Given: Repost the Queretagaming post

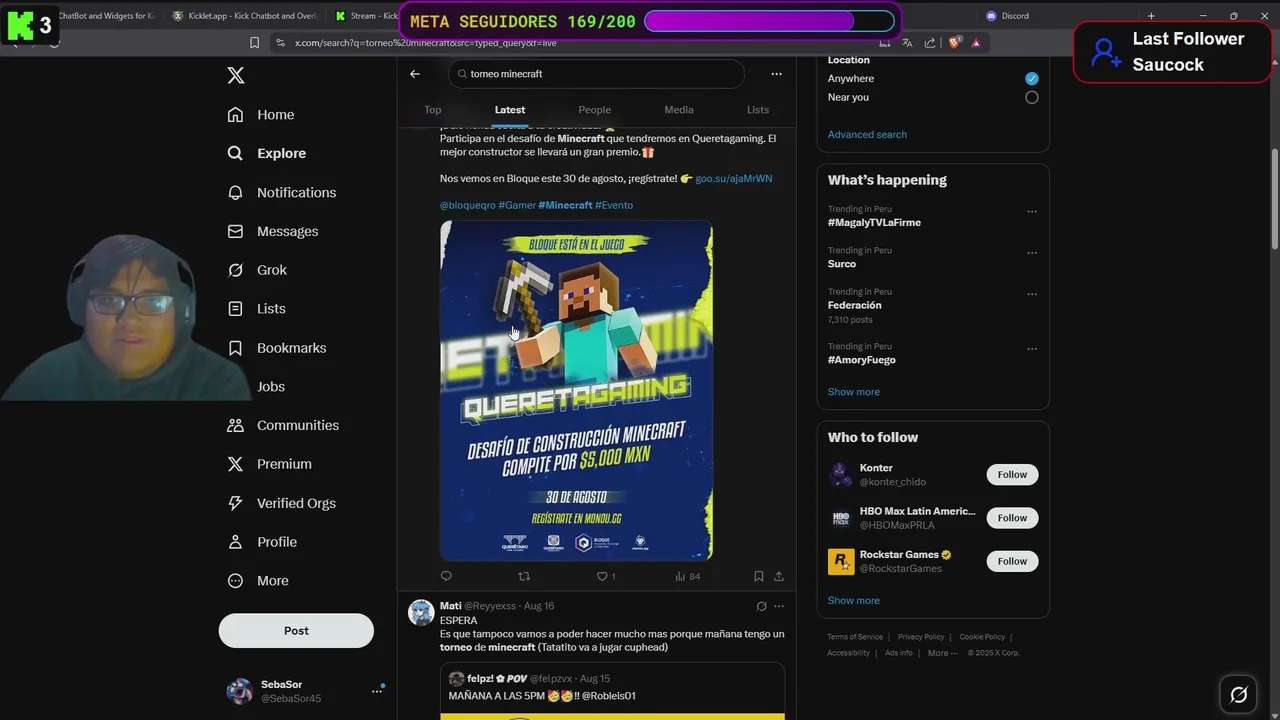Looking at the screenshot, I should coord(524,576).
